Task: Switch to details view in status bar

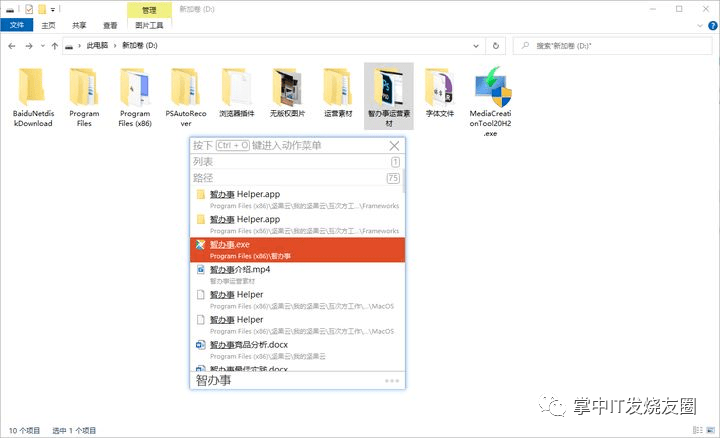Action: (x=698, y=430)
